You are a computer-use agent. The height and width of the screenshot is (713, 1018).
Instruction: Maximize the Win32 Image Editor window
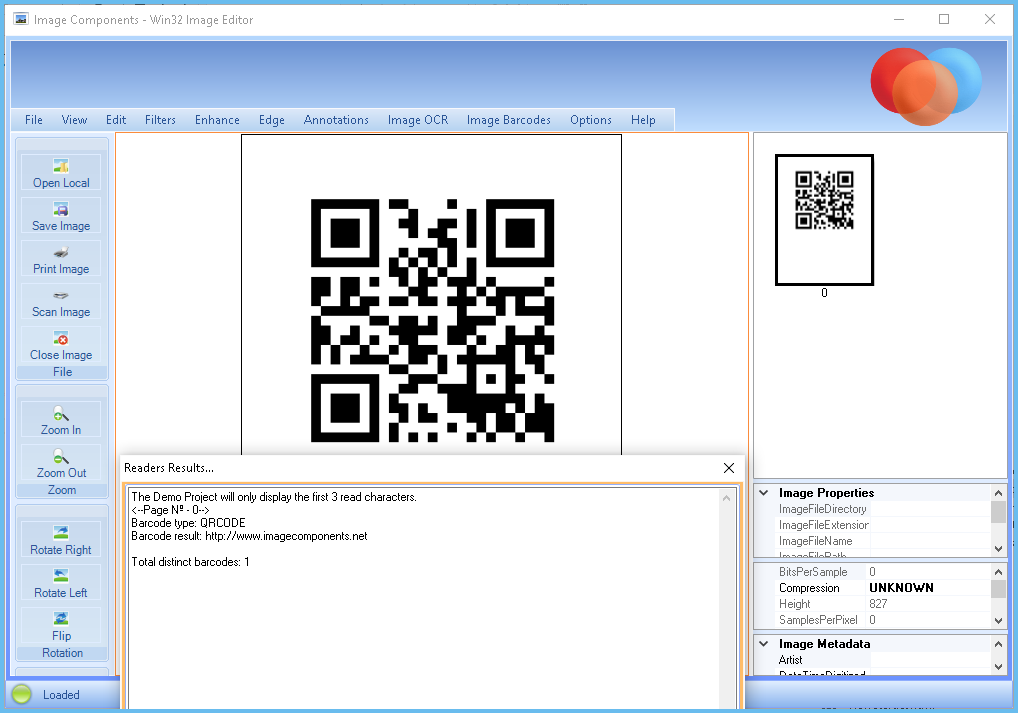coord(944,19)
